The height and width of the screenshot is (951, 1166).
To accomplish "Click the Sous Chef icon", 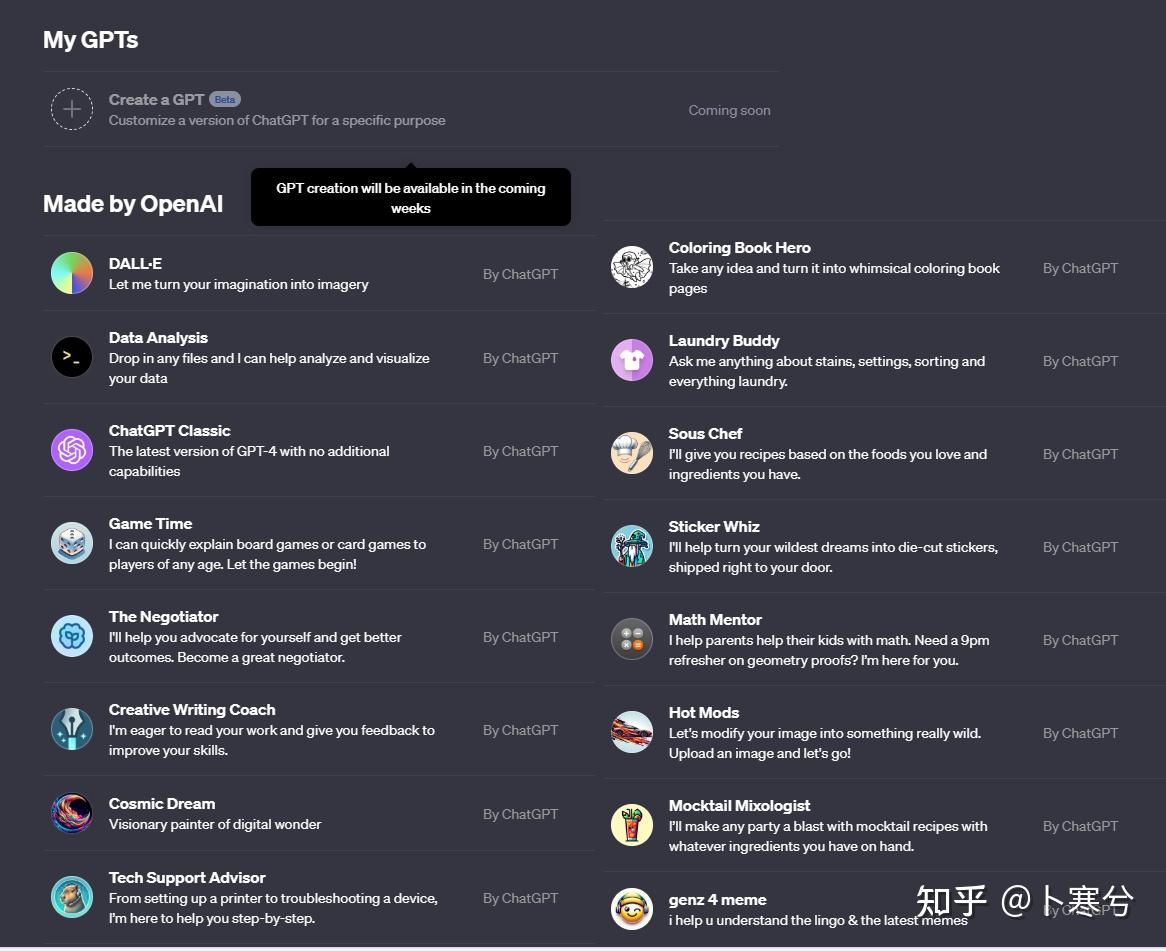I will [x=632, y=453].
